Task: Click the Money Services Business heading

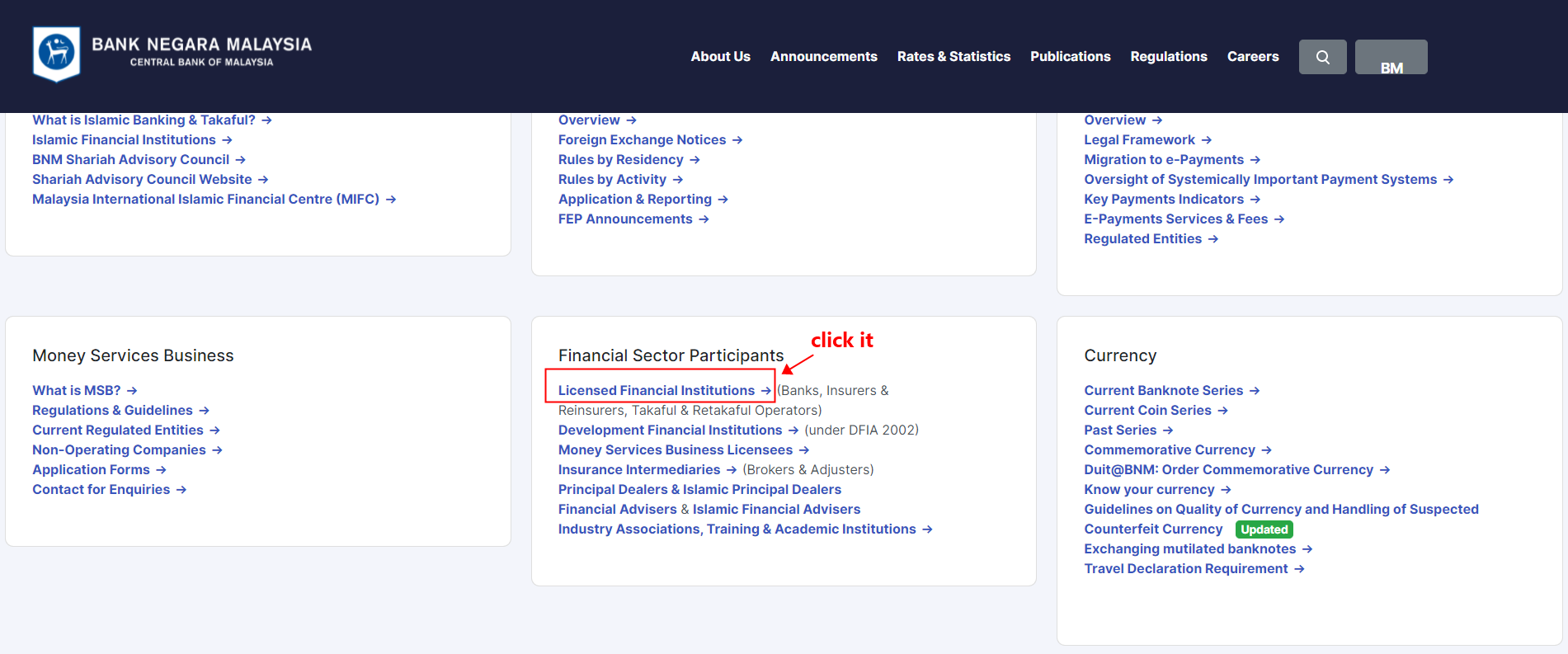Action: coord(133,355)
